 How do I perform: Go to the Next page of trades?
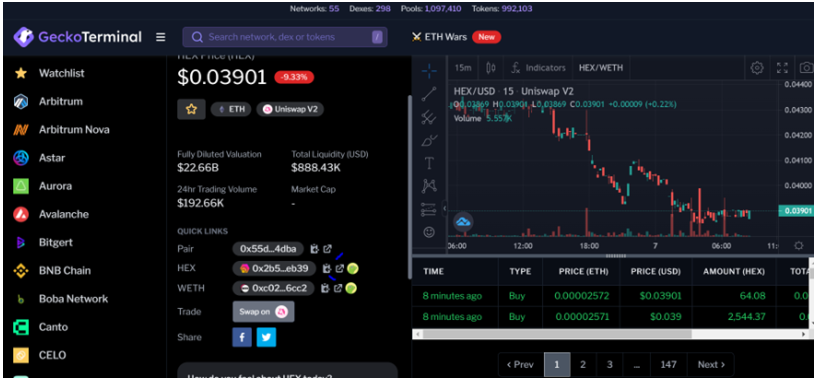pyautogui.click(x=711, y=365)
